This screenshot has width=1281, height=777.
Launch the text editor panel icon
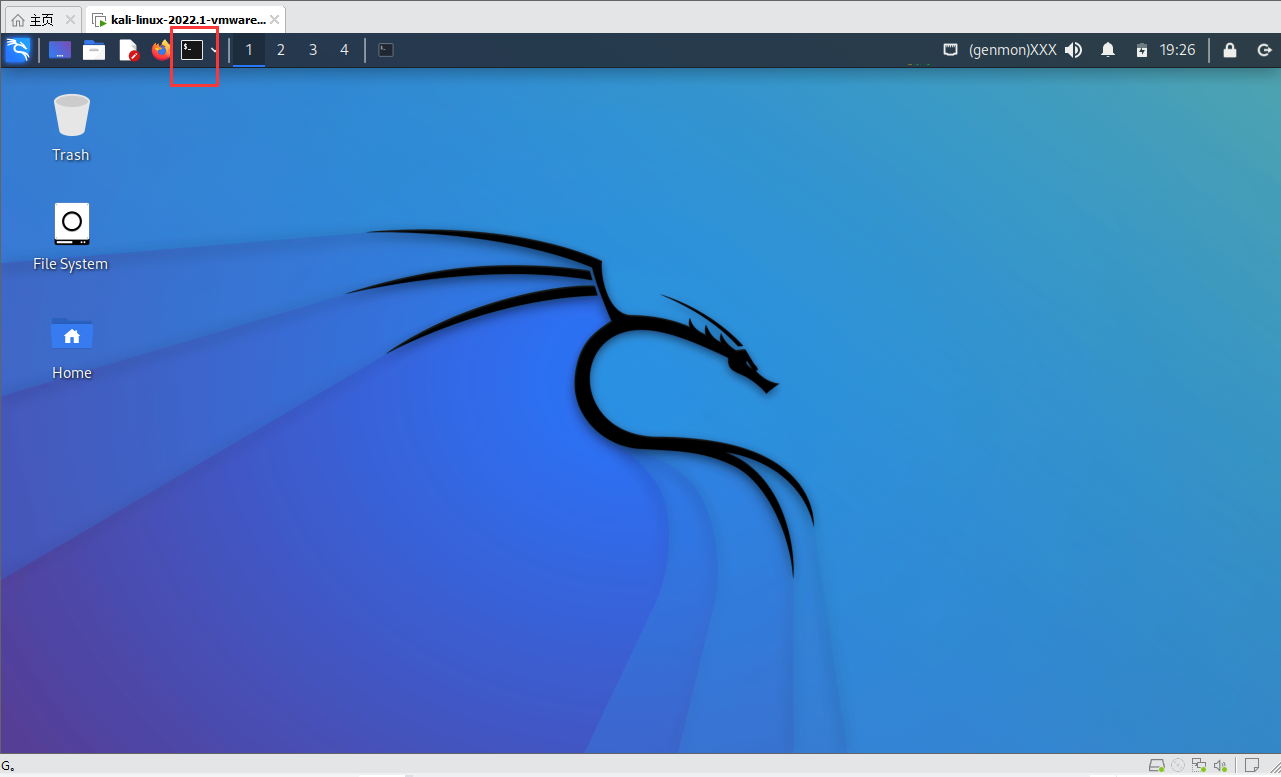pos(128,50)
